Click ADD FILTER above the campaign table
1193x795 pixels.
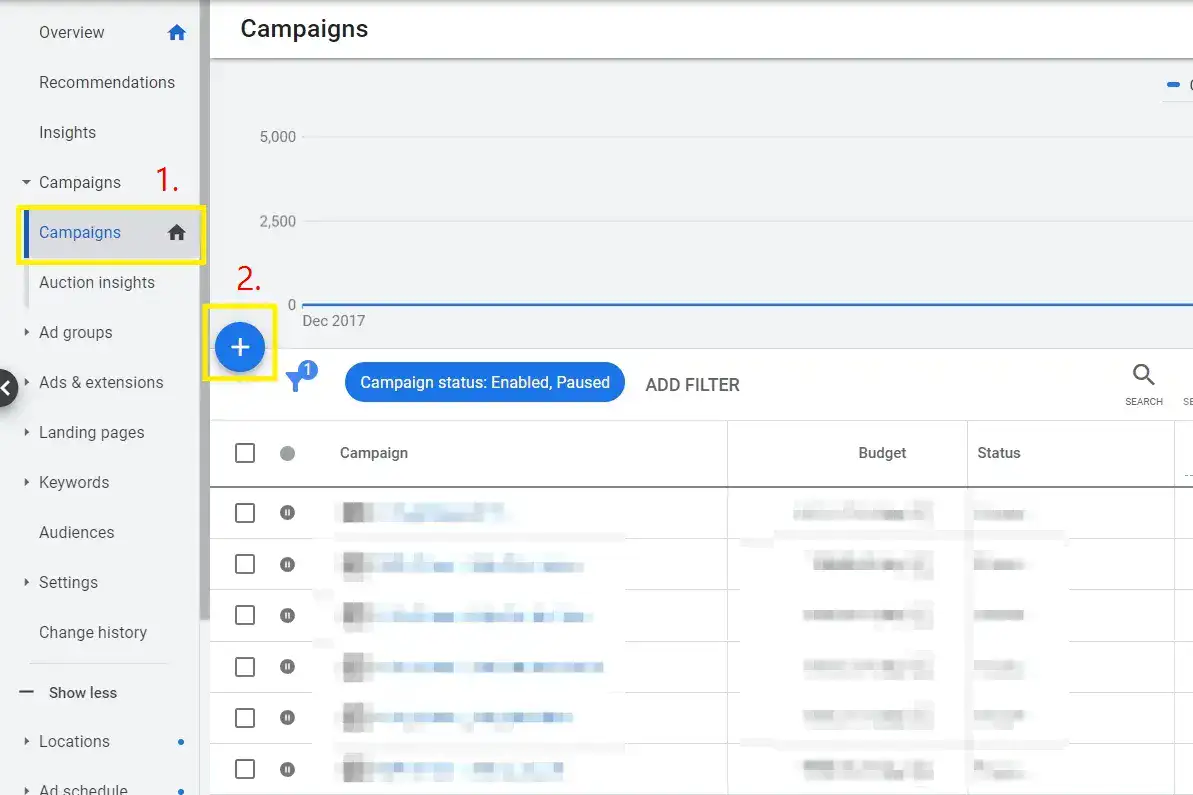tap(692, 384)
